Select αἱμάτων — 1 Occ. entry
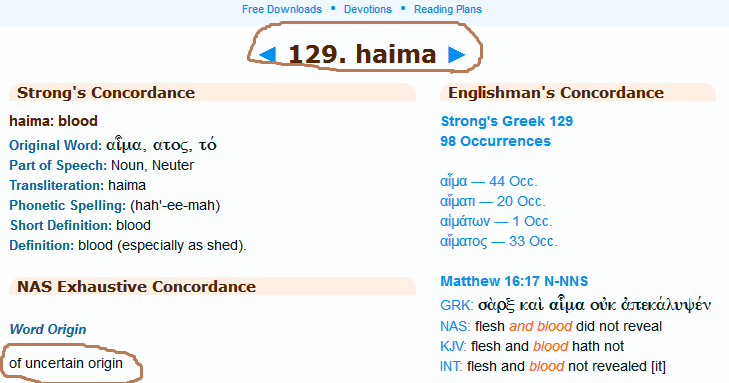 pyautogui.click(x=496, y=221)
